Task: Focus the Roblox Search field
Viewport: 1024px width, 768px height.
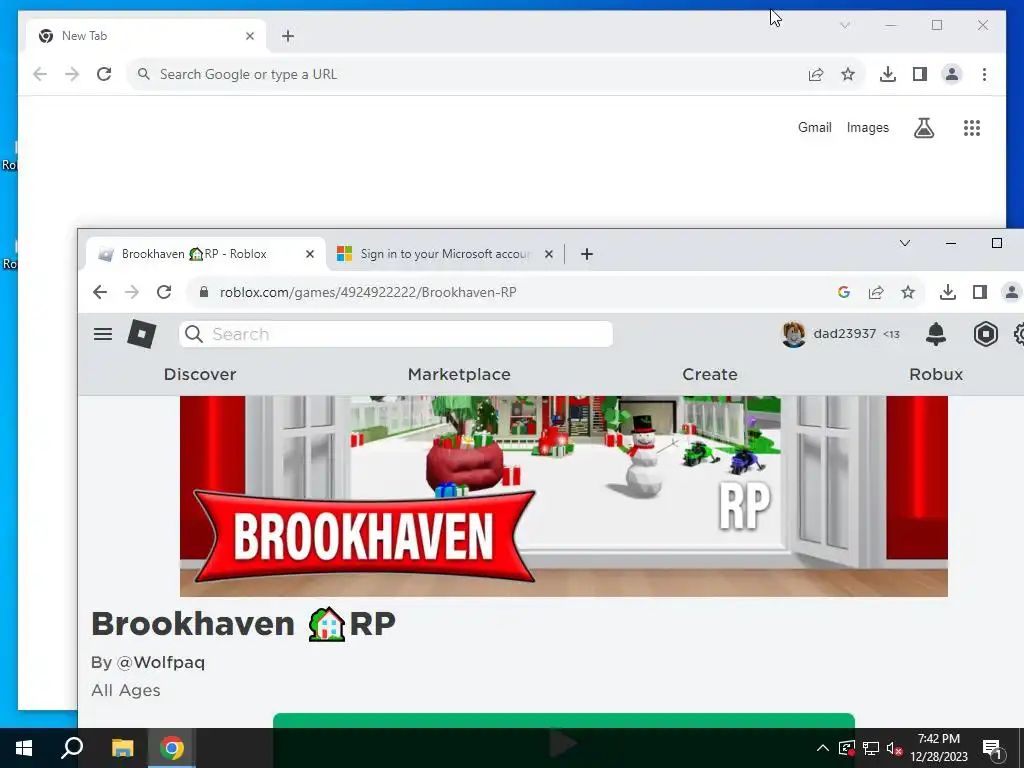Action: 396,334
